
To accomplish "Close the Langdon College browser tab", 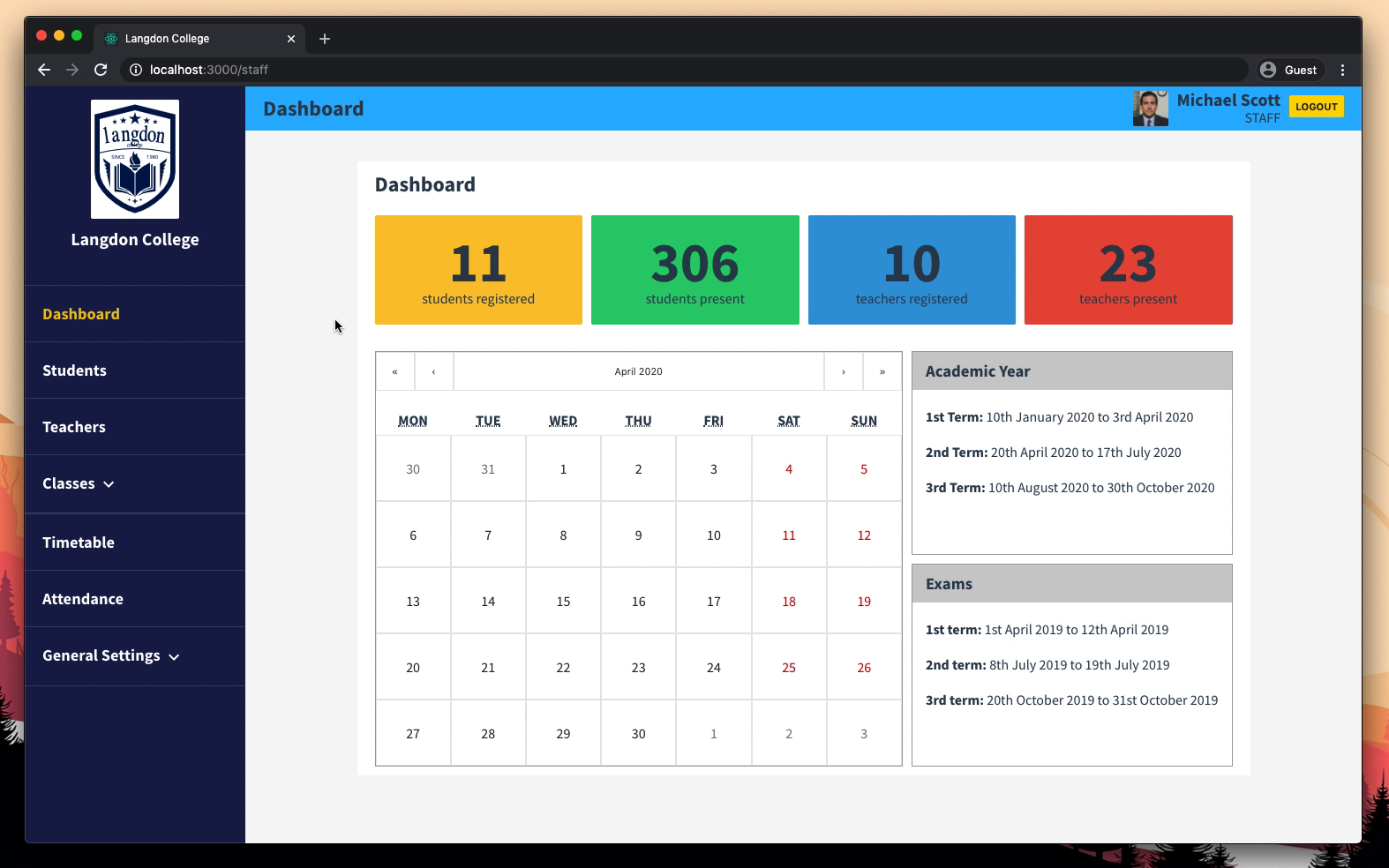I will point(291,39).
